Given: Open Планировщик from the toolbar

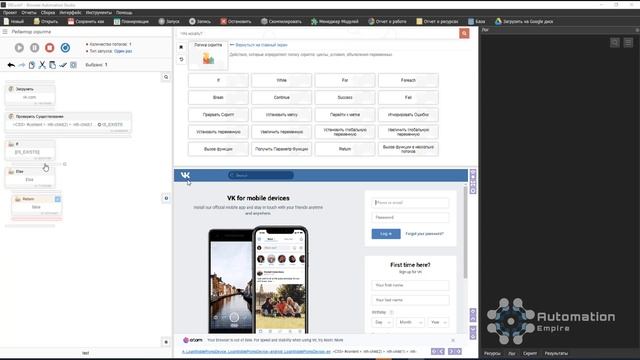Looking at the screenshot, I should [131, 21].
